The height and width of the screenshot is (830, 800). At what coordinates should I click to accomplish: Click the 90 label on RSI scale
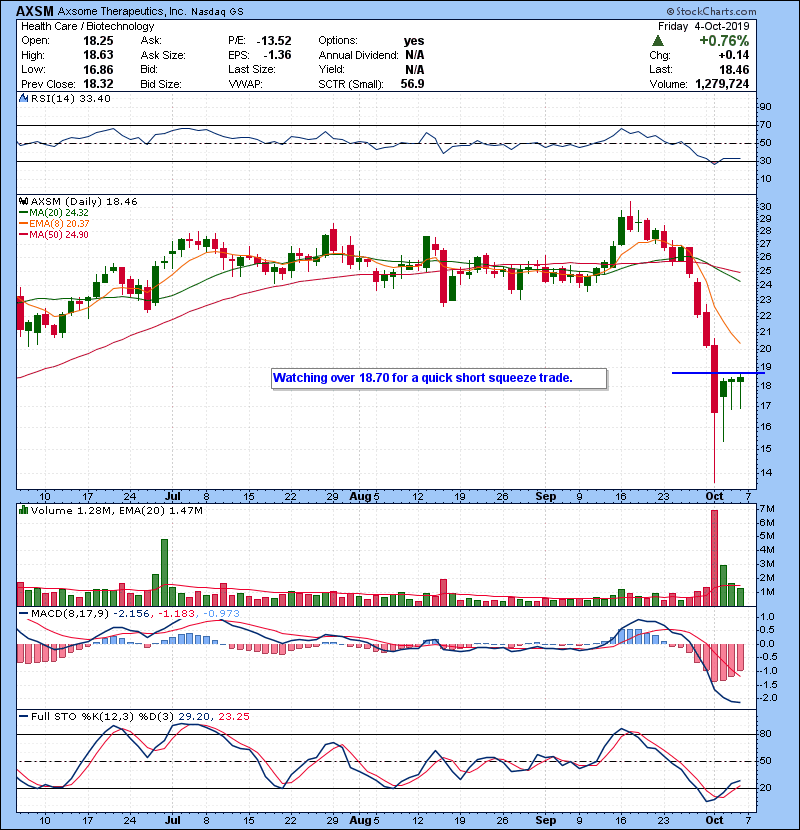766,106
